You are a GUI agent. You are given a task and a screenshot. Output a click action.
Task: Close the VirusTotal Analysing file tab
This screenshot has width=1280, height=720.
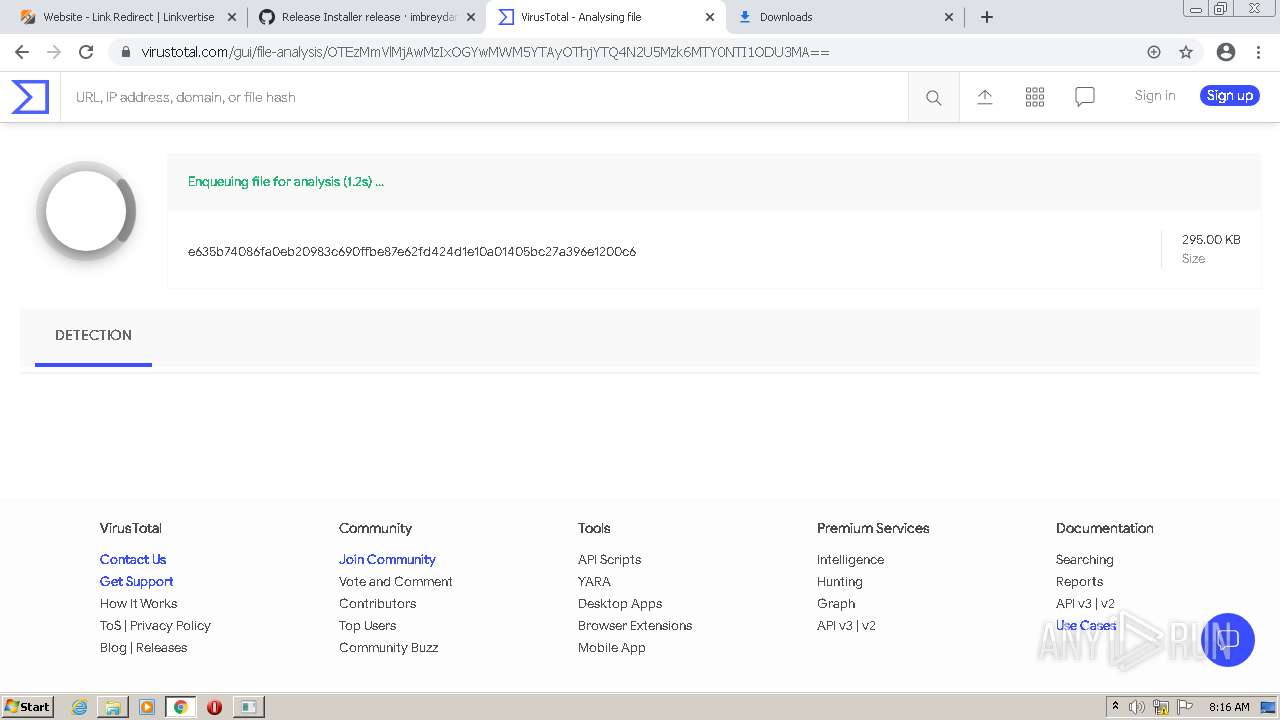pos(710,17)
